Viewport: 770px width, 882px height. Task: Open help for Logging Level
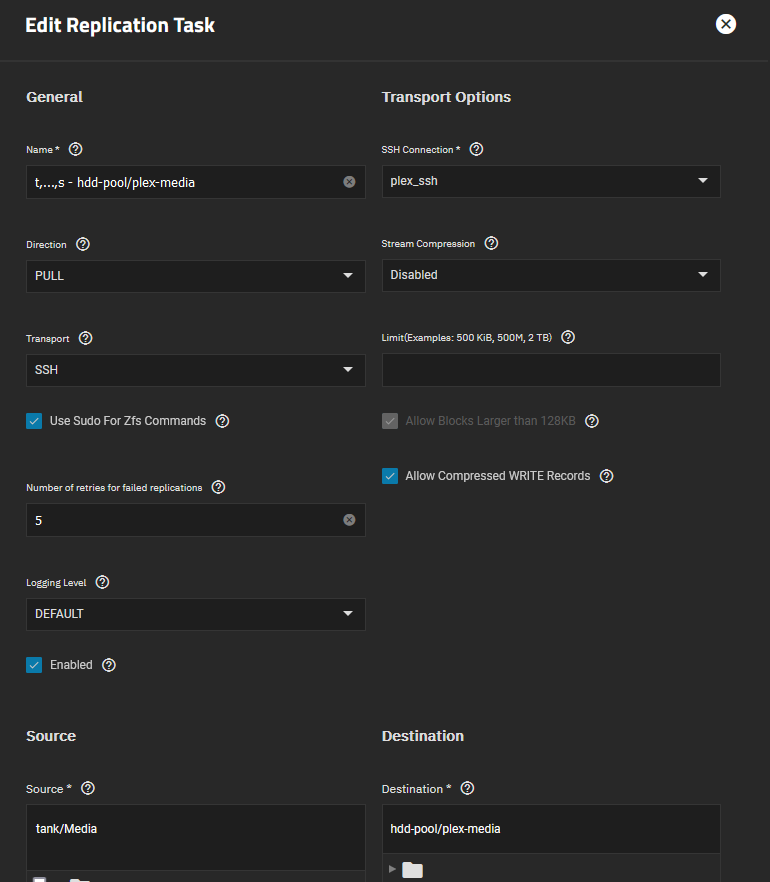(102, 582)
